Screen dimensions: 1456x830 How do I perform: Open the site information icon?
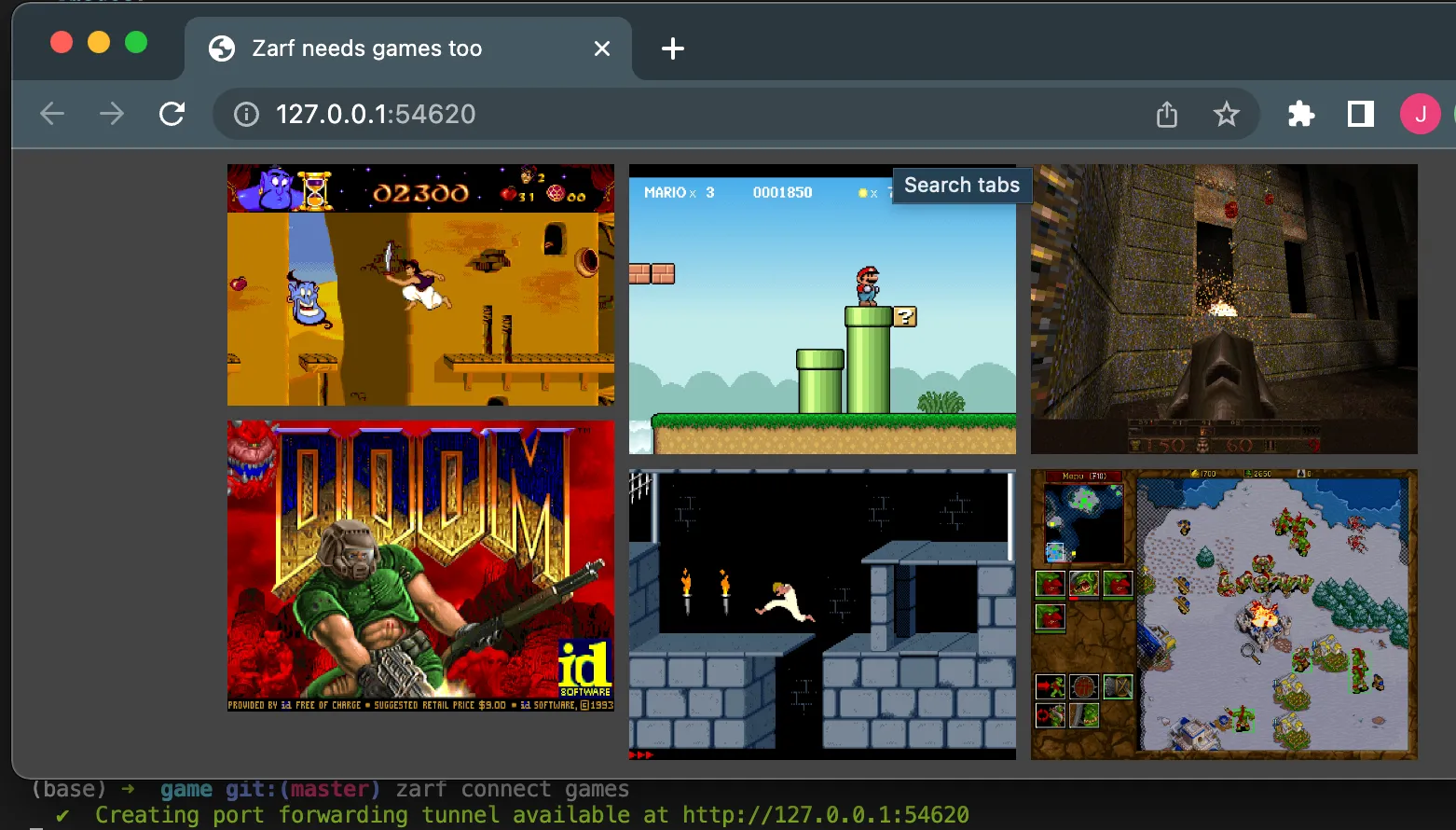(246, 114)
